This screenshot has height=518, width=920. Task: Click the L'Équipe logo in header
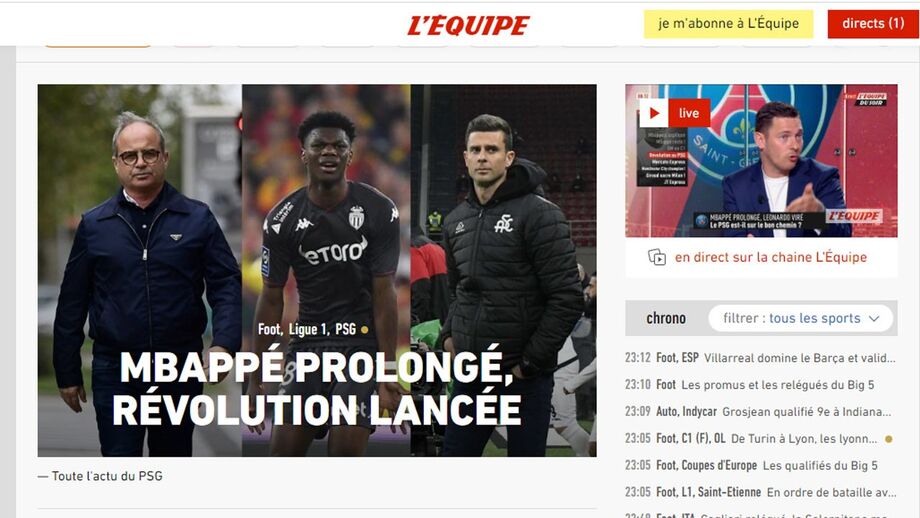coord(468,25)
